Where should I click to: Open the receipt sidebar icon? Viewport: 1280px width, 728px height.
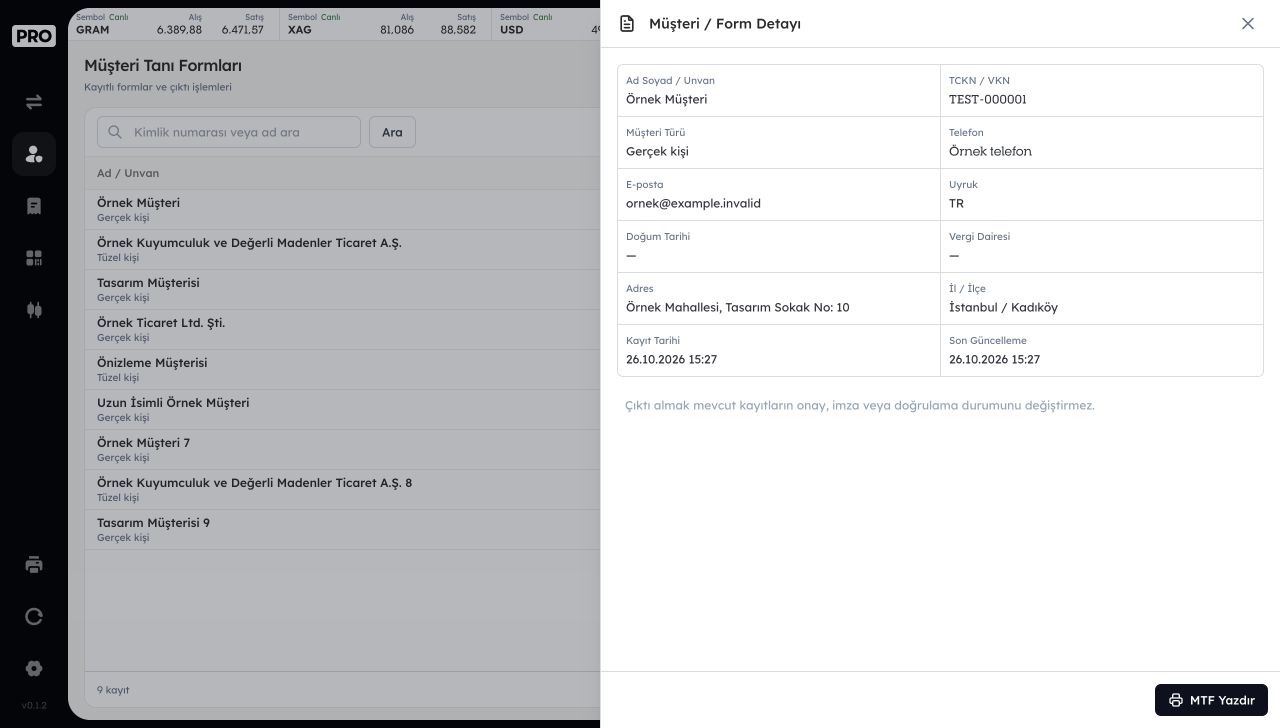pyautogui.click(x=34, y=206)
